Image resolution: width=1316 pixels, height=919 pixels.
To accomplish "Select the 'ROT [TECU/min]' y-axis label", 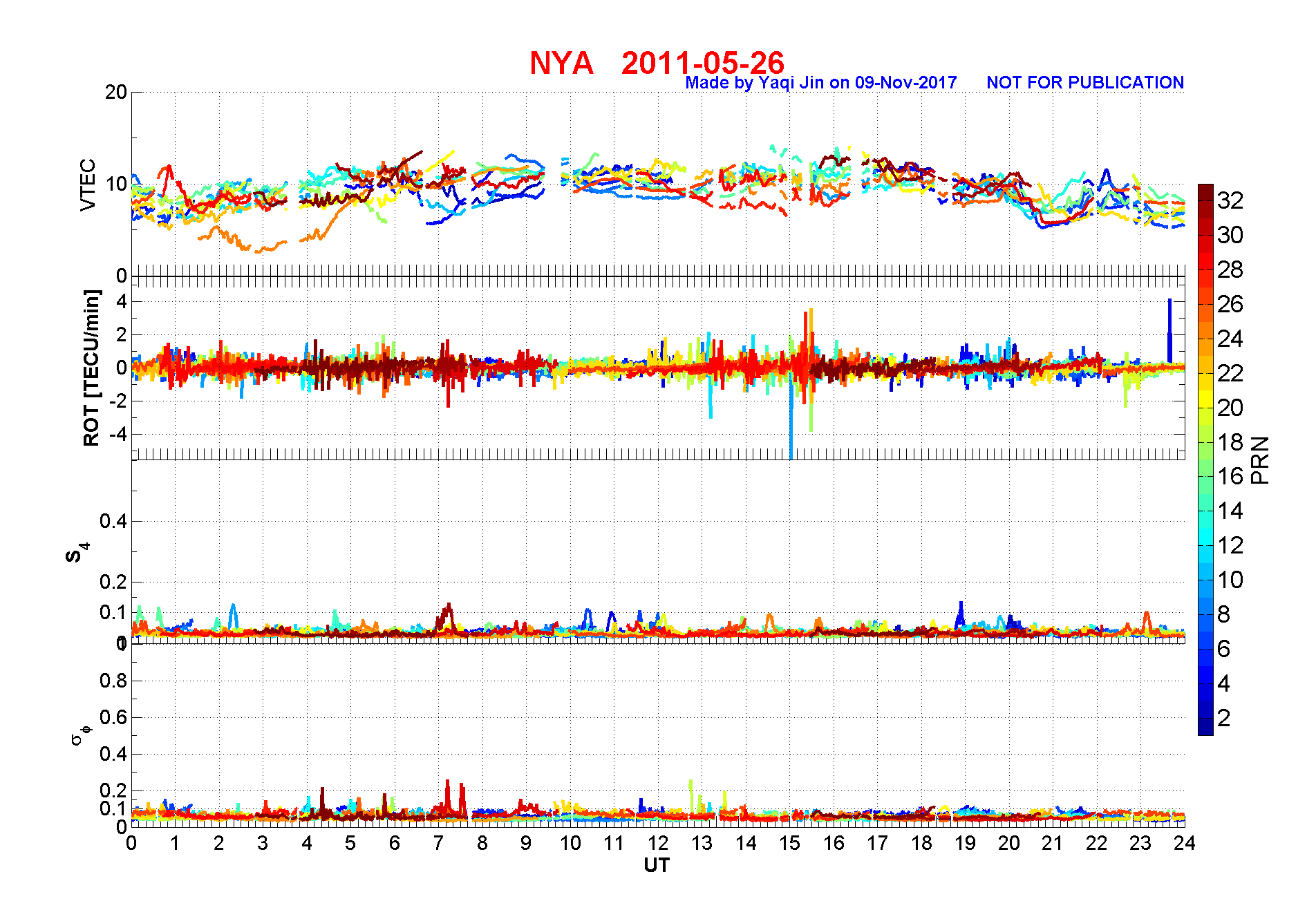I will pyautogui.click(x=91, y=368).
